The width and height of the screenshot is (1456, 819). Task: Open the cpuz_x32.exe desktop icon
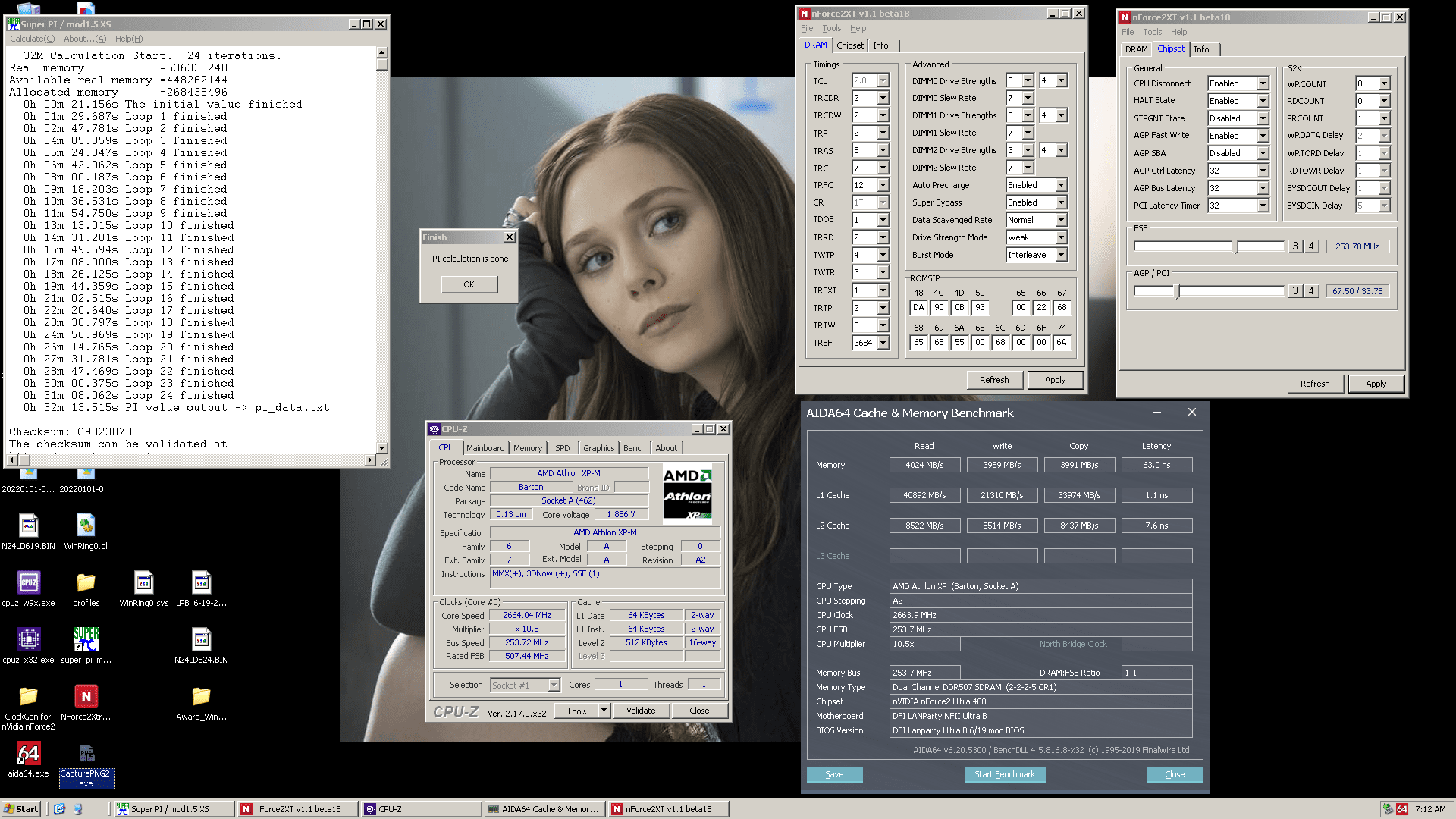point(28,640)
